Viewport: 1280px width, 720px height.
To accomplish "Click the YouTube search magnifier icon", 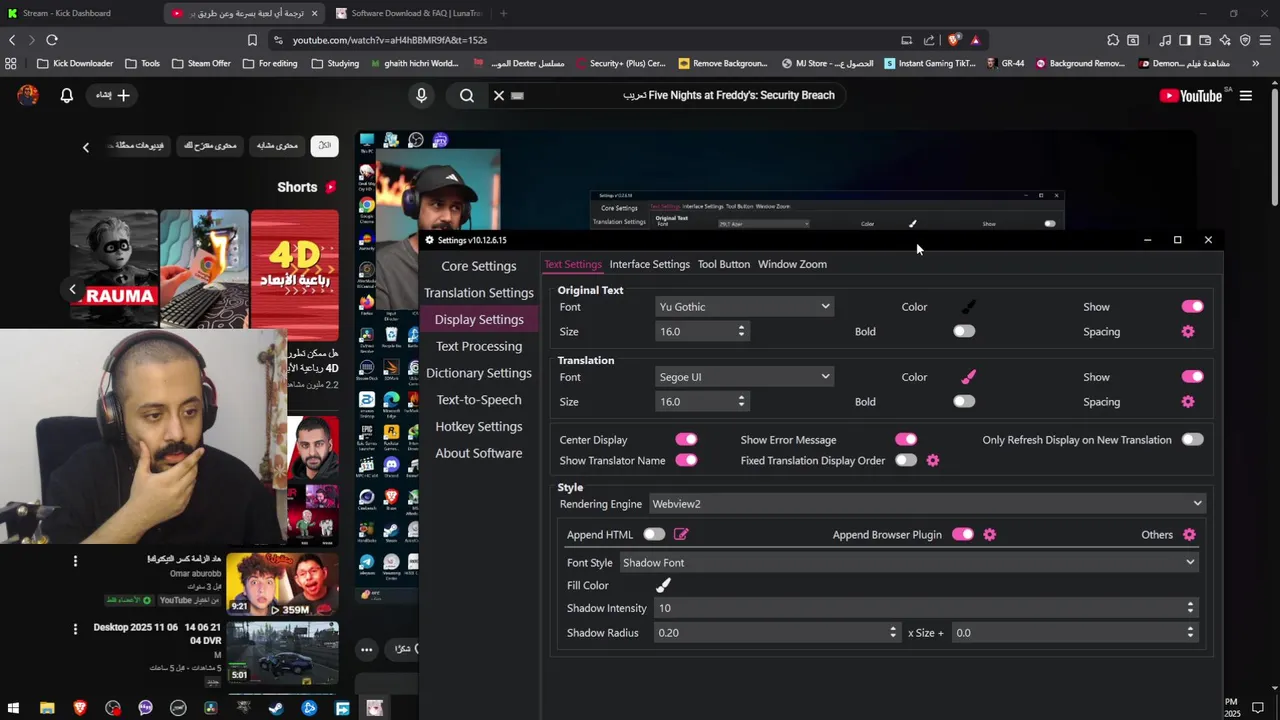I will point(467,95).
